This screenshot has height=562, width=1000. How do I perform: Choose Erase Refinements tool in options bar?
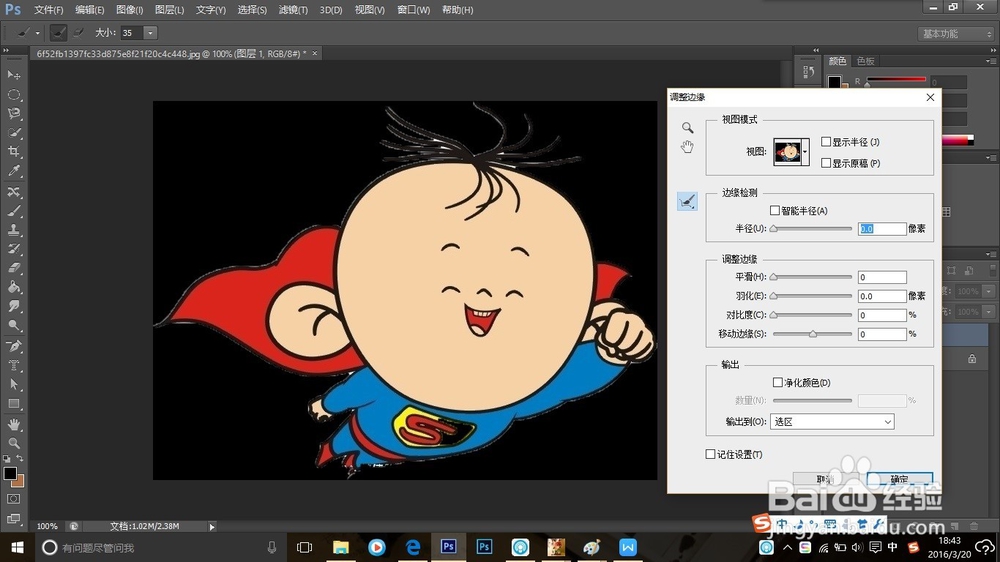click(x=78, y=33)
